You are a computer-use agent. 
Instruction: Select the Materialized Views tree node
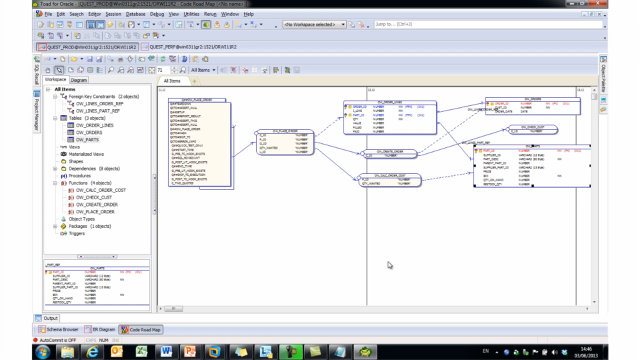tap(86, 154)
